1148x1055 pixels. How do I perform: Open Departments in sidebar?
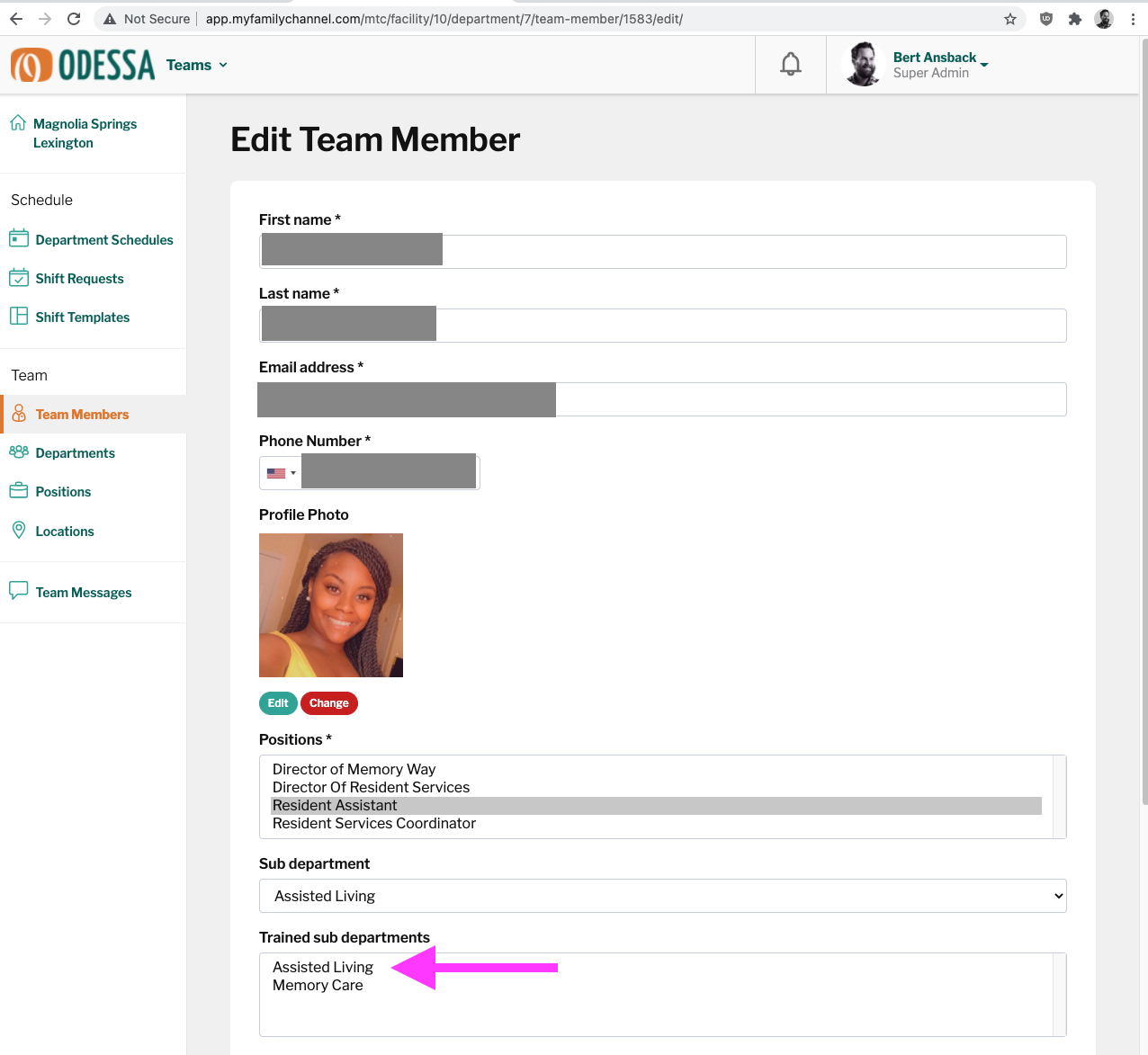[62, 452]
